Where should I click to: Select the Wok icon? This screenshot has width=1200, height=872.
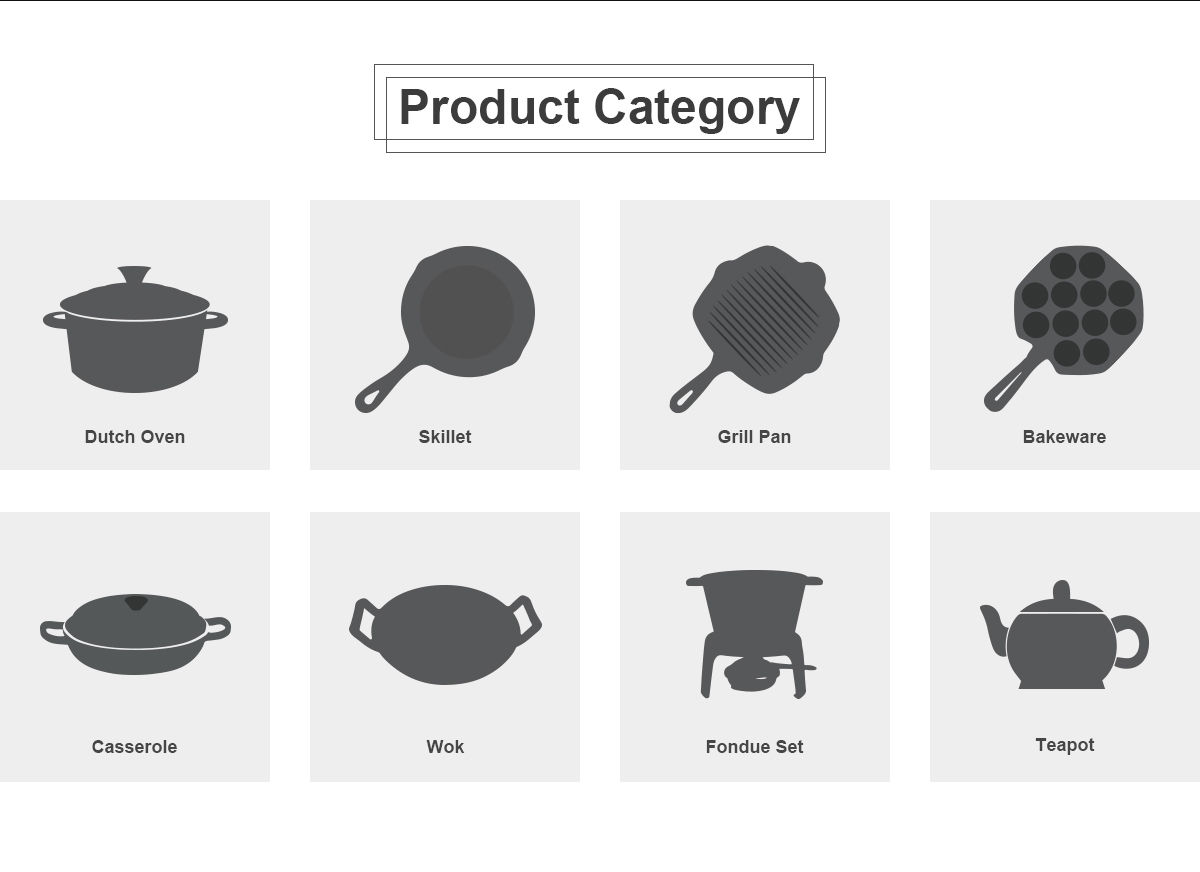[445, 635]
